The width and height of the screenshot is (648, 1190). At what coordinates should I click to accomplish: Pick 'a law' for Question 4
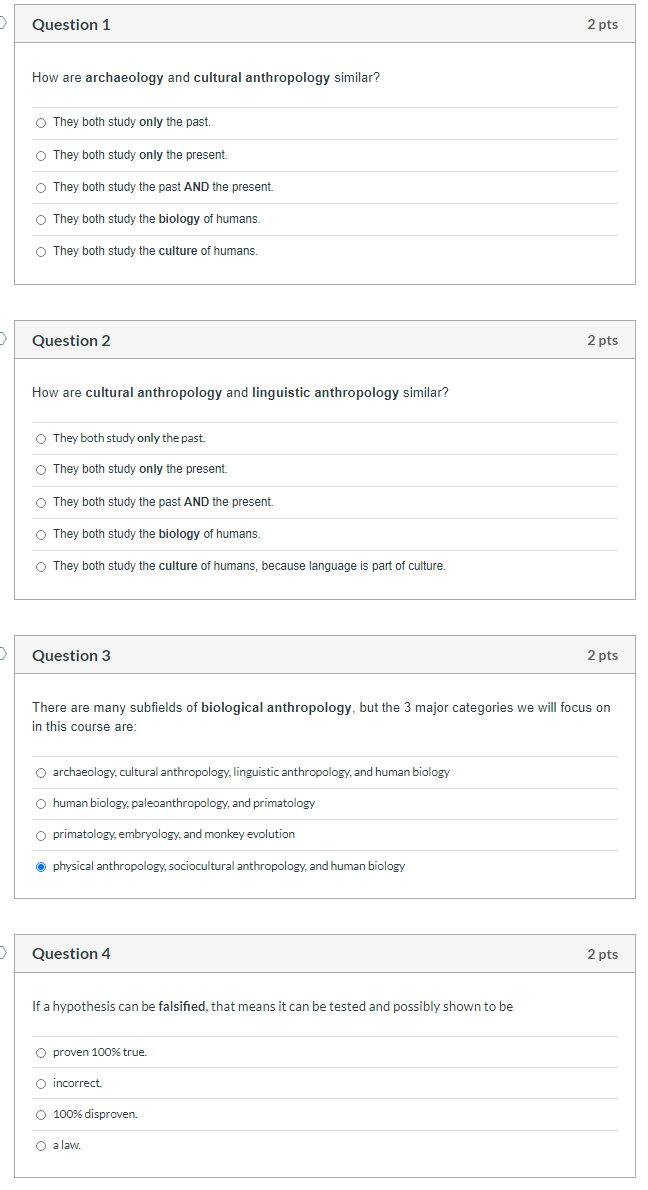(x=40, y=1145)
